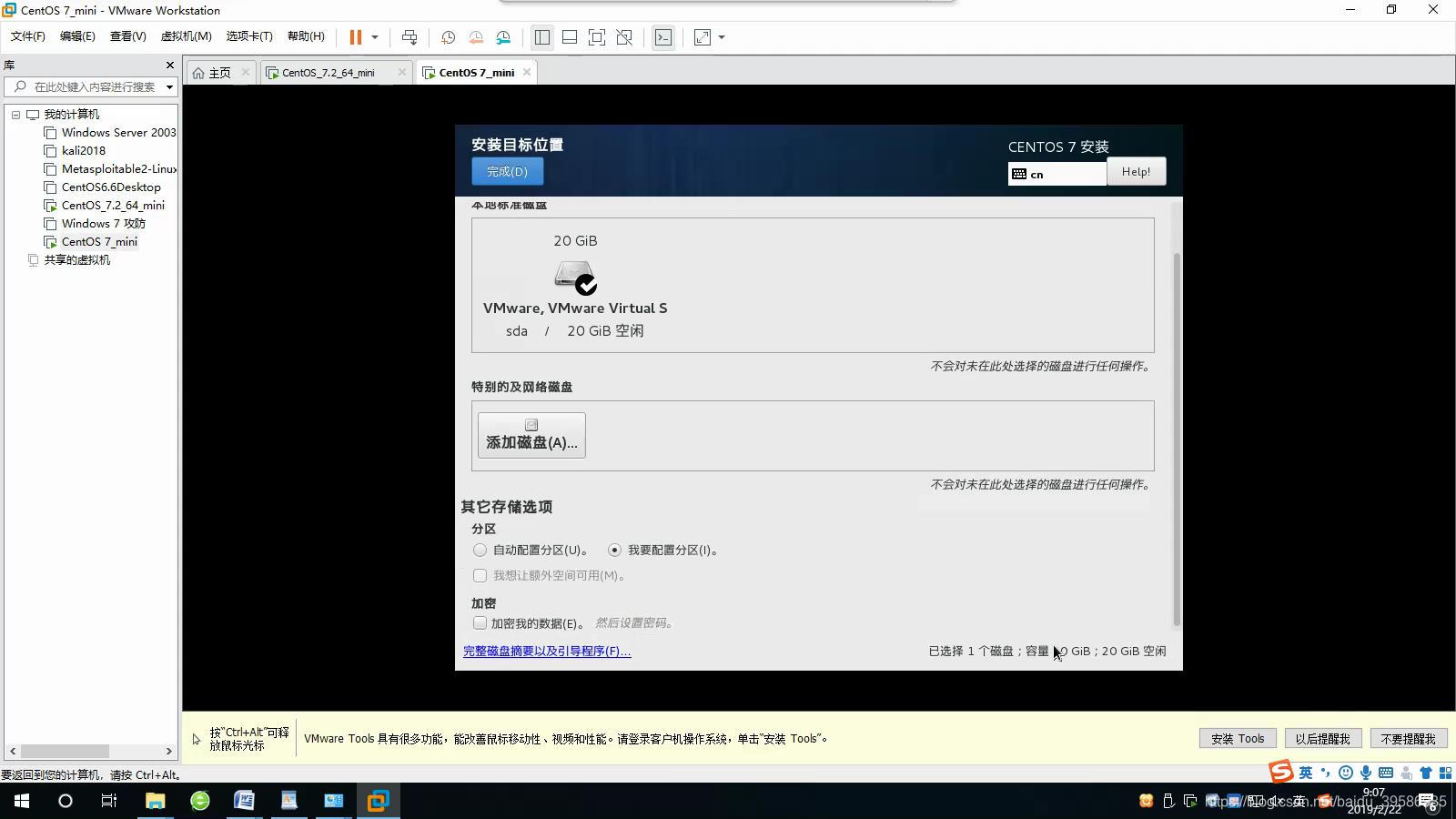Click the library horizontal scrollbar thumb

(65, 752)
